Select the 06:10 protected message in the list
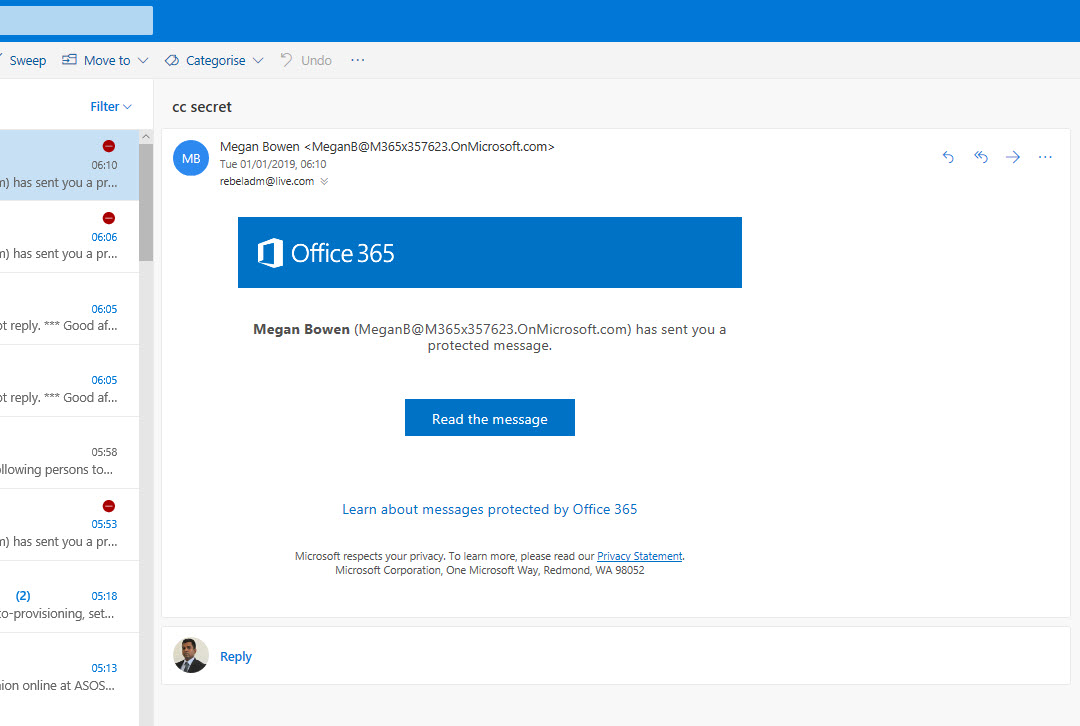The image size is (1080, 726). click(70, 165)
